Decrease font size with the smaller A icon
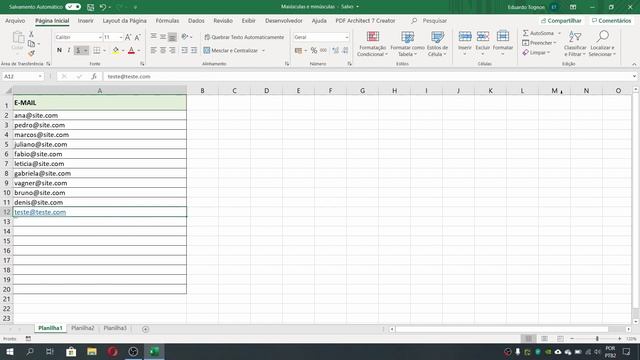The width and height of the screenshot is (640, 360). [138, 37]
